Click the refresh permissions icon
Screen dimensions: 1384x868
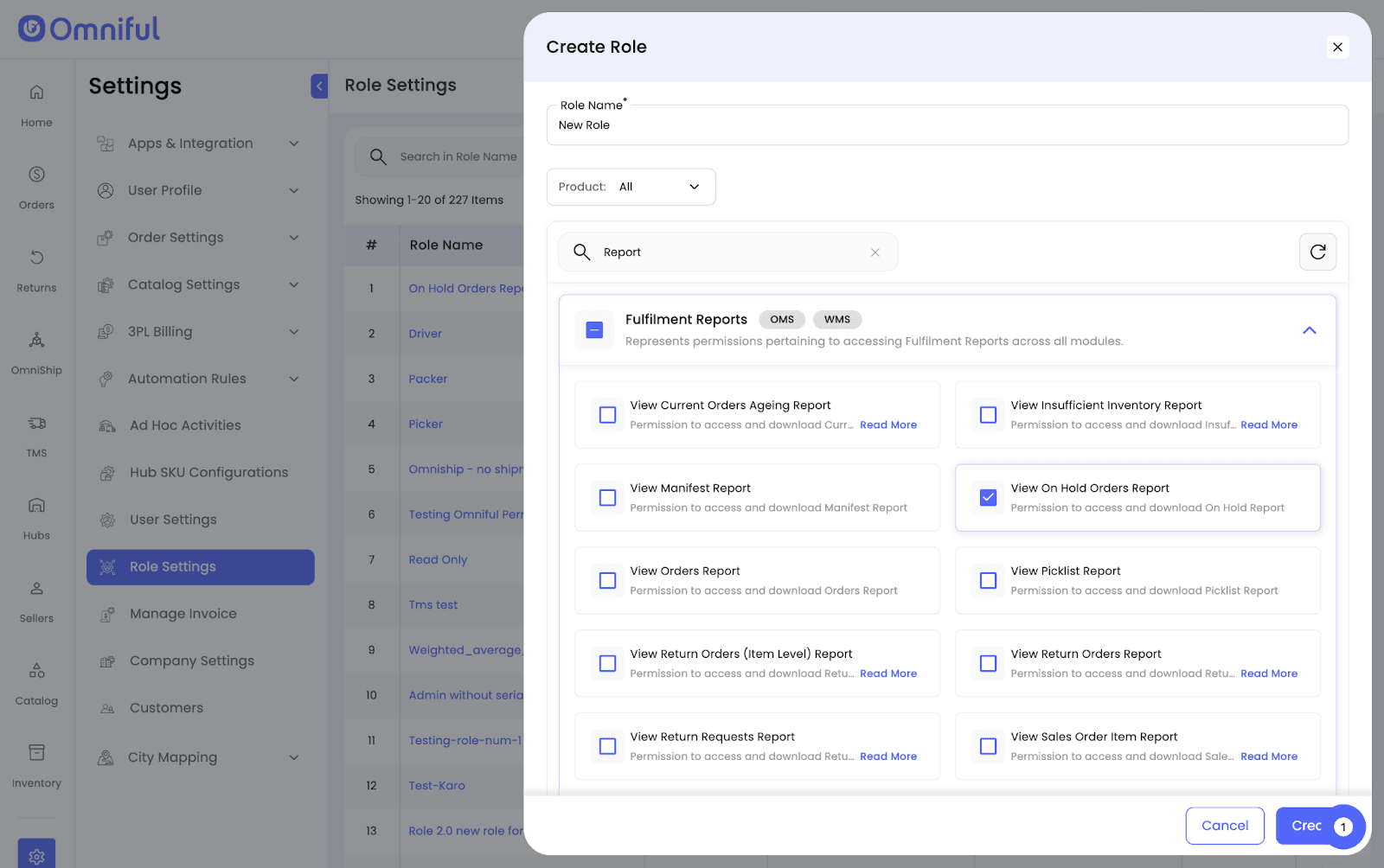coord(1317,252)
